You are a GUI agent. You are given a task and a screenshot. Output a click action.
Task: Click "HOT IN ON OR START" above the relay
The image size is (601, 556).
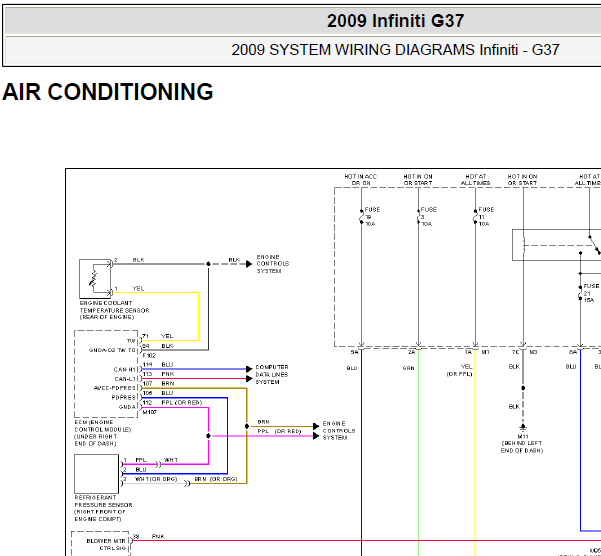click(522, 180)
